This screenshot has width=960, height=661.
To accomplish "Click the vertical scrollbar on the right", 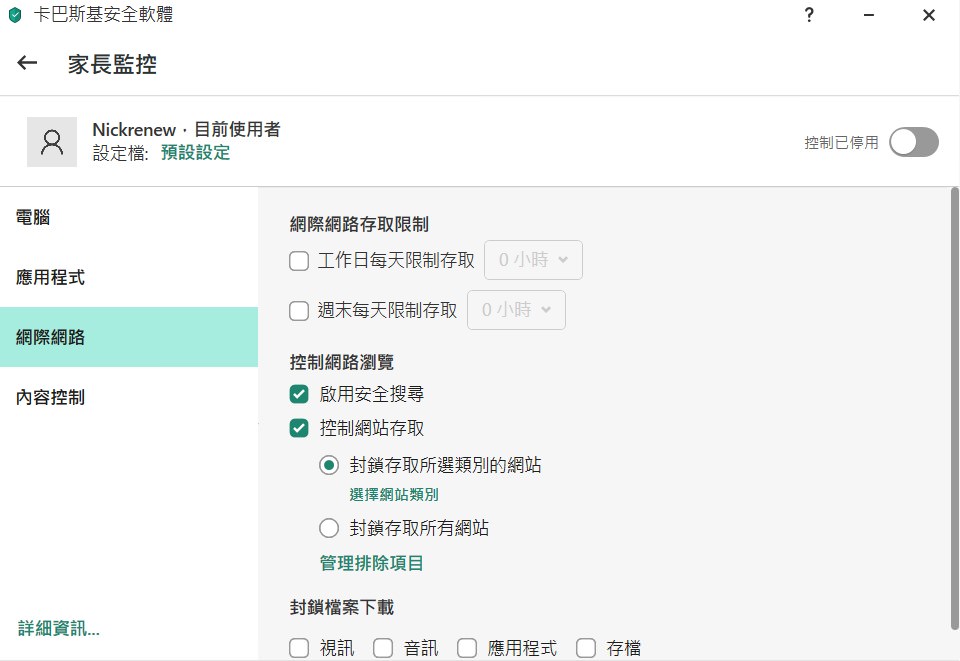I will (x=954, y=409).
